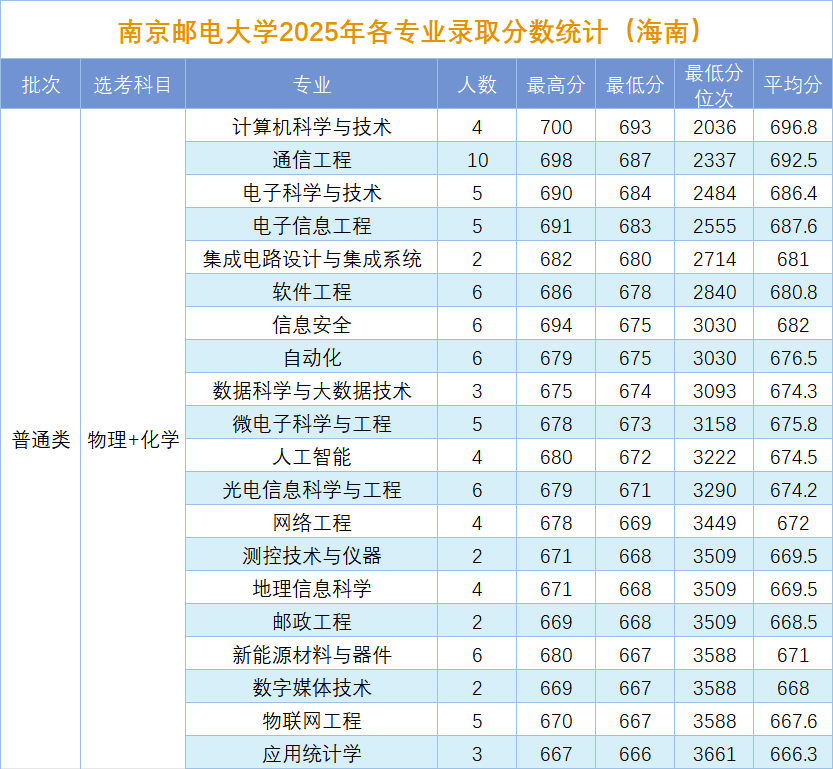Click average score 692.5
This screenshot has height=769, width=833.
click(793, 160)
